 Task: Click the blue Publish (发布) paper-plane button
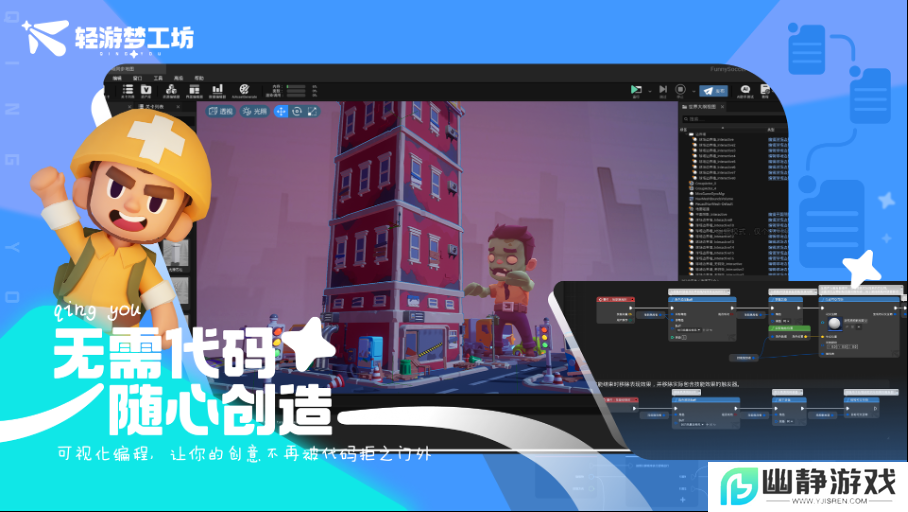(715, 90)
